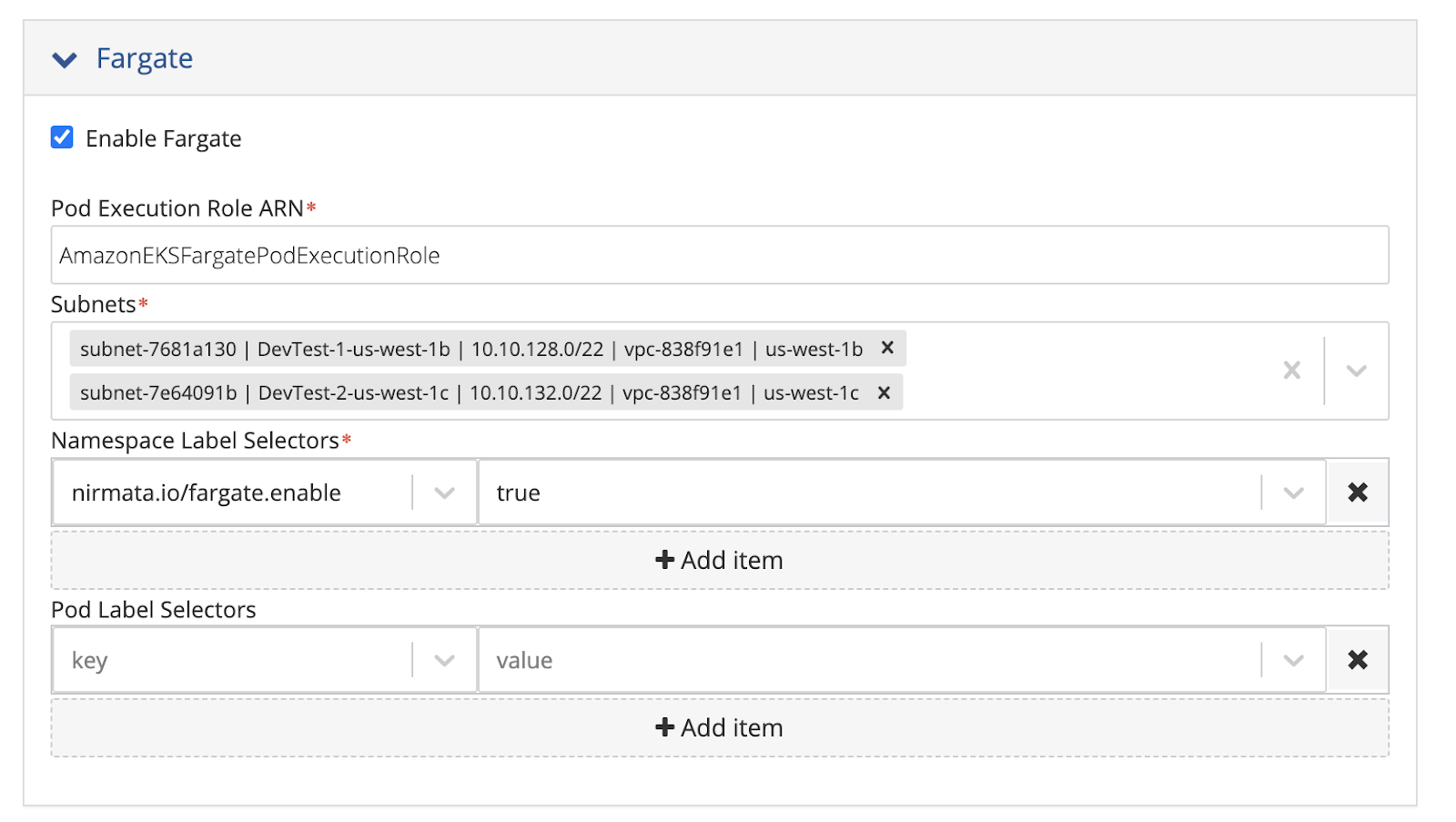Delete the nirmata.io/fargate.enable namespace selector row
Image resolution: width=1456 pixels, height=822 pixels.
[1358, 492]
